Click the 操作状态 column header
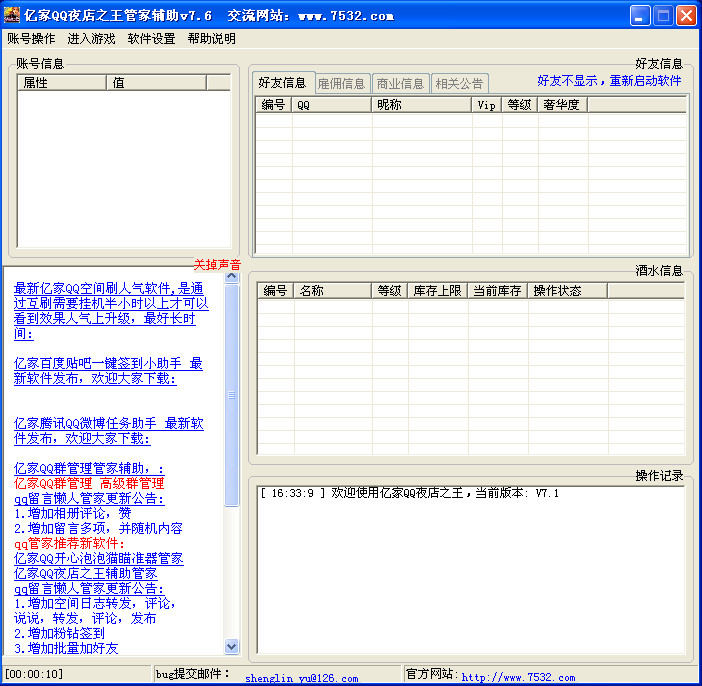The width and height of the screenshot is (702, 686). [x=567, y=291]
